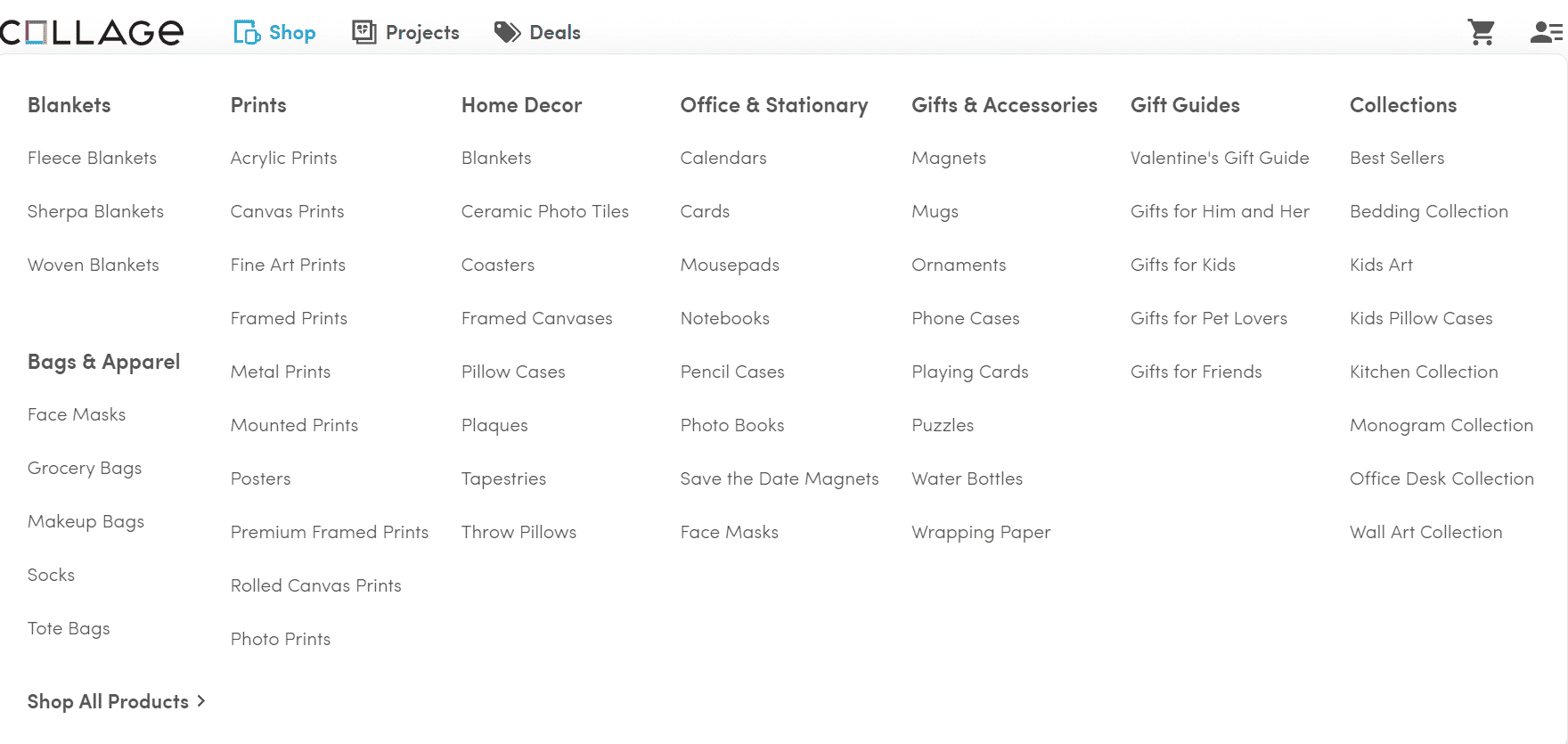The height and width of the screenshot is (744, 1568).
Task: View the Best Sellers collection
Action: click(x=1396, y=158)
